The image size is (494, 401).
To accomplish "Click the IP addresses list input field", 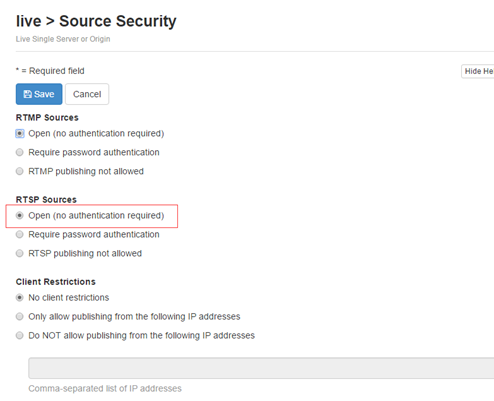I will coord(261,368).
